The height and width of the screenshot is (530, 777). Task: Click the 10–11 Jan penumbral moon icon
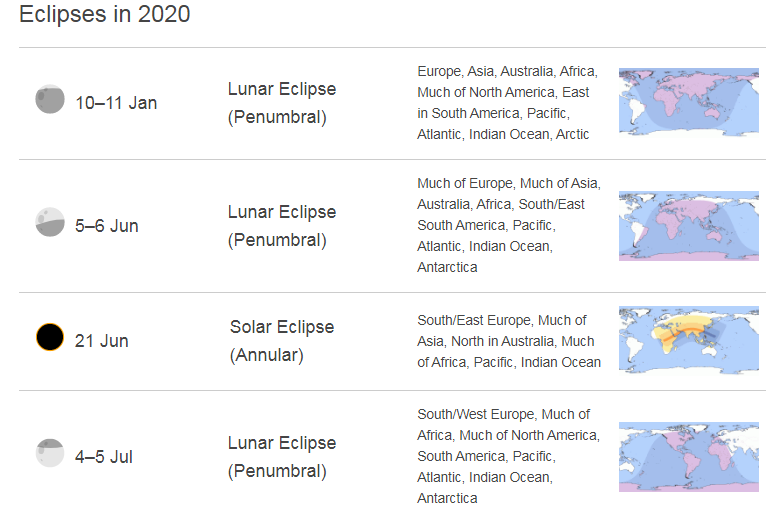pyautogui.click(x=50, y=99)
